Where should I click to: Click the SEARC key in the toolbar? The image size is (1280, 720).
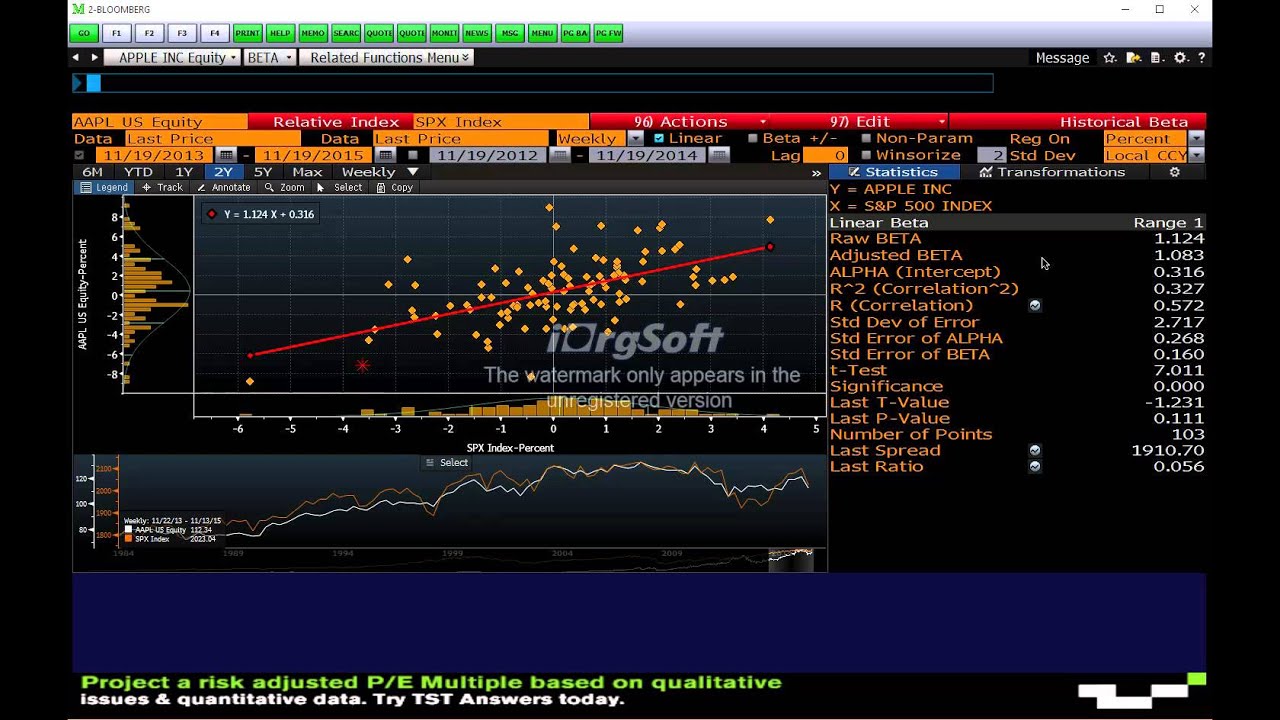[346, 33]
